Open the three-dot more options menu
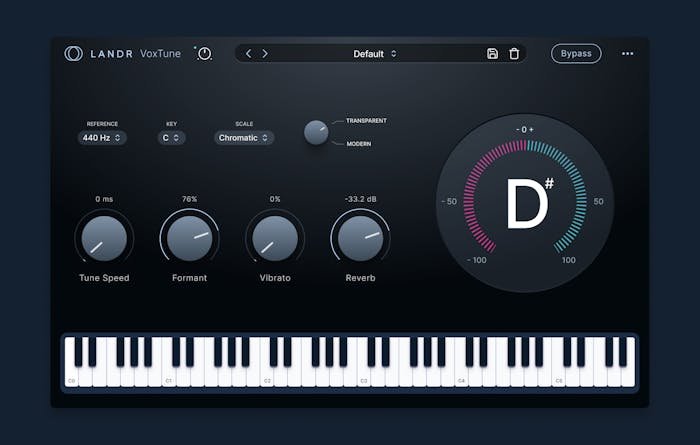 point(627,54)
